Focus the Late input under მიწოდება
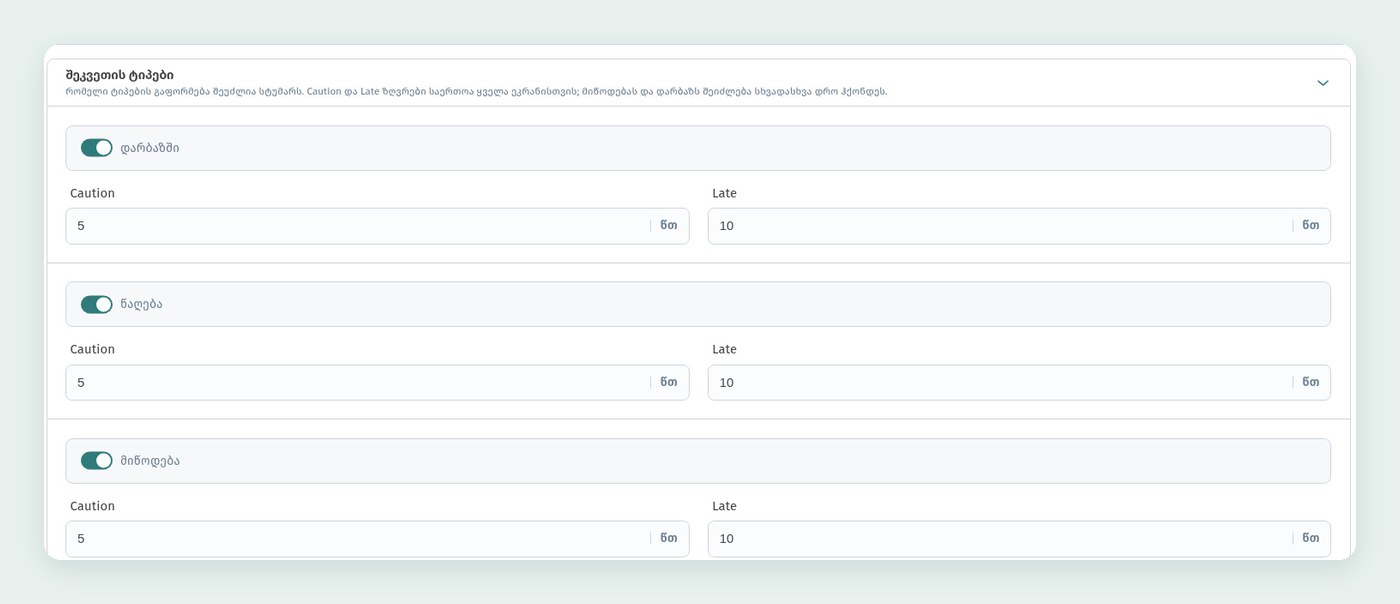 point(1019,539)
